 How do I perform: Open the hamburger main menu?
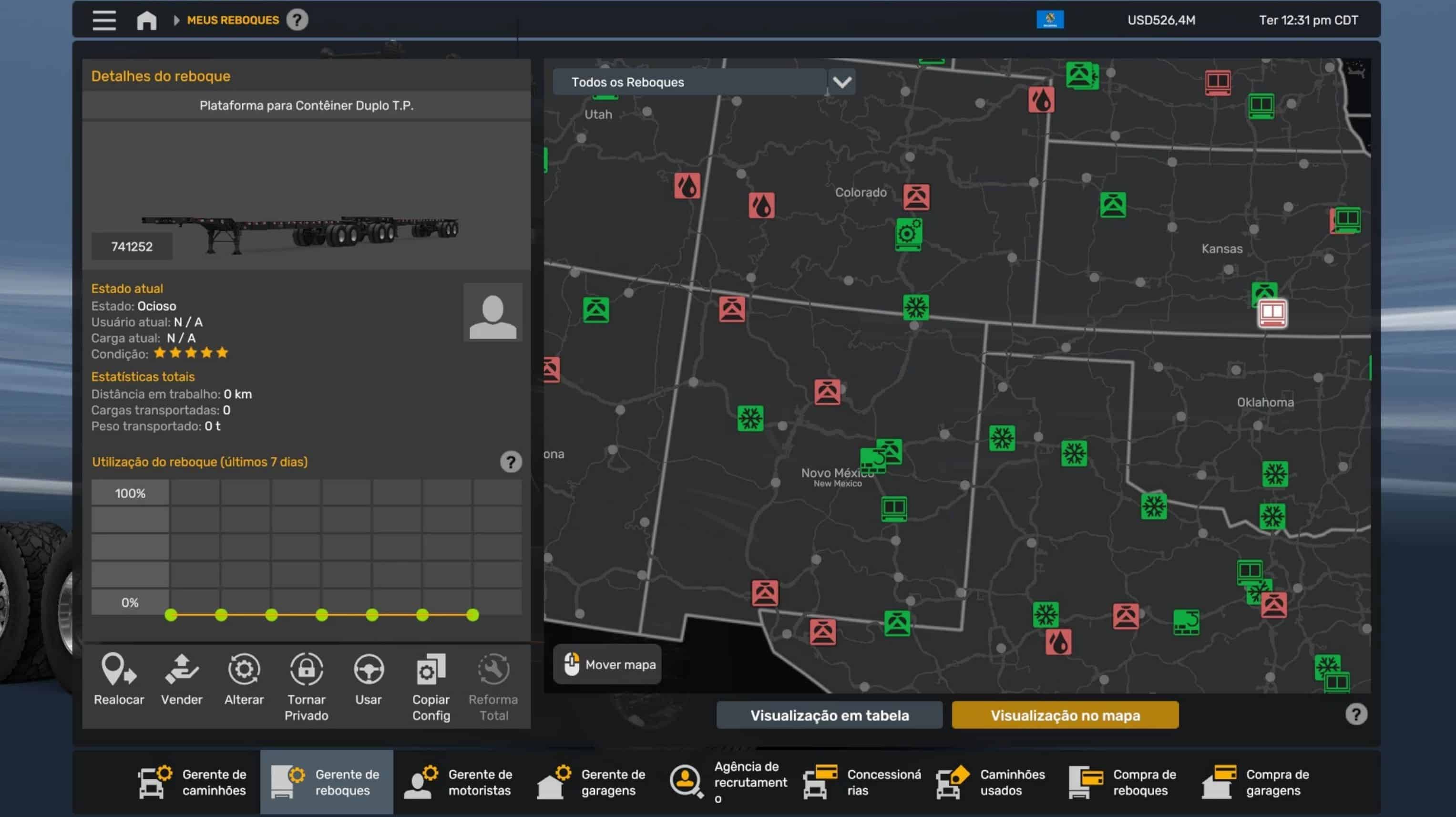click(104, 21)
